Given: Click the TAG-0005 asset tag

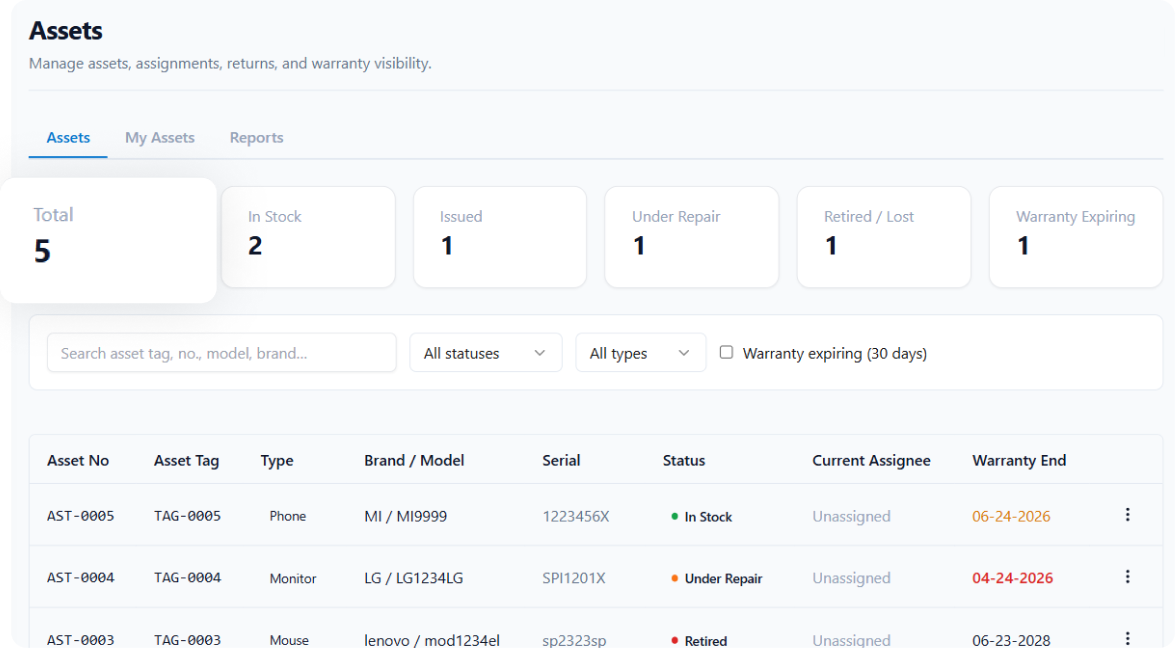Looking at the screenshot, I should (187, 516).
